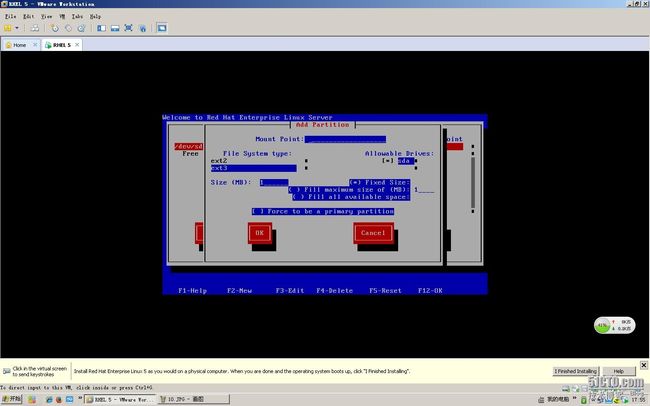Select Fill all available space option

(351, 197)
